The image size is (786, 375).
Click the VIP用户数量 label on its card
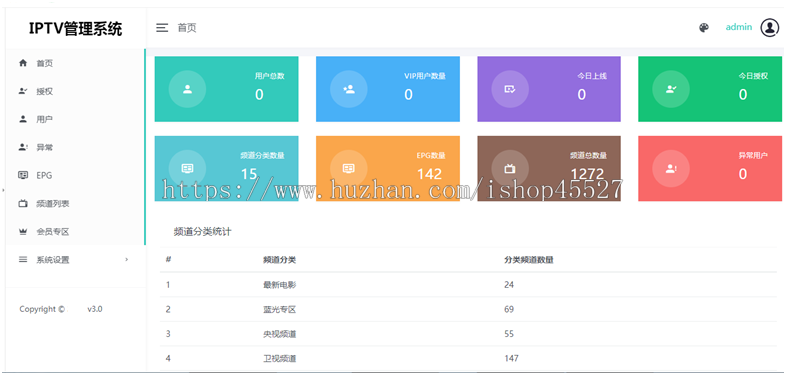(425, 76)
